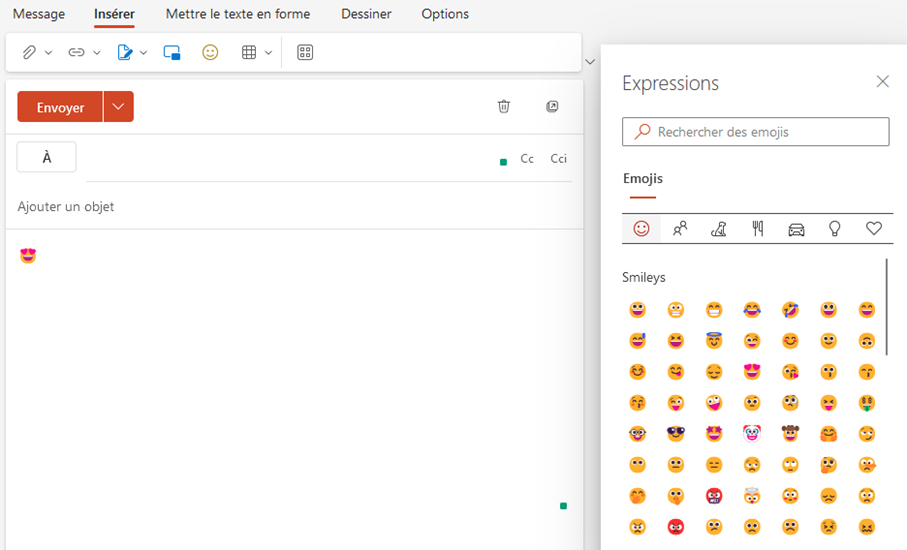Show the Cci field
This screenshot has height=550, width=907.
pos(558,158)
